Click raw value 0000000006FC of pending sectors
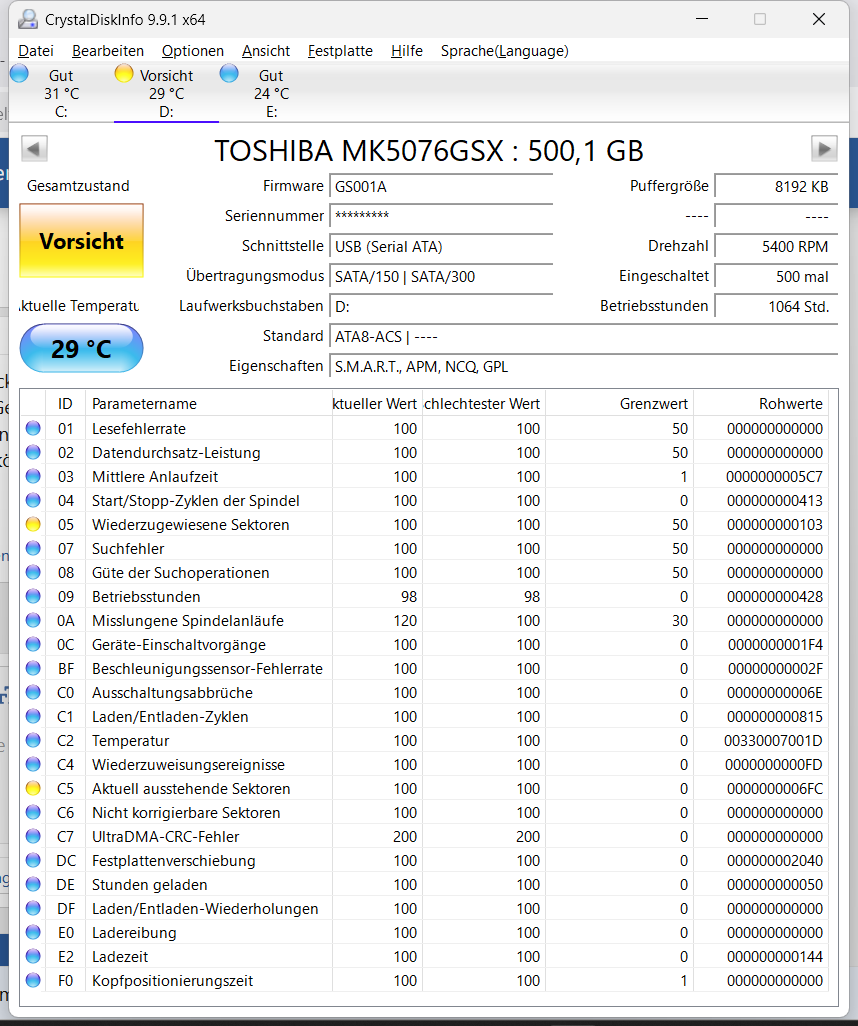This screenshot has height=1026, width=858. [774, 788]
